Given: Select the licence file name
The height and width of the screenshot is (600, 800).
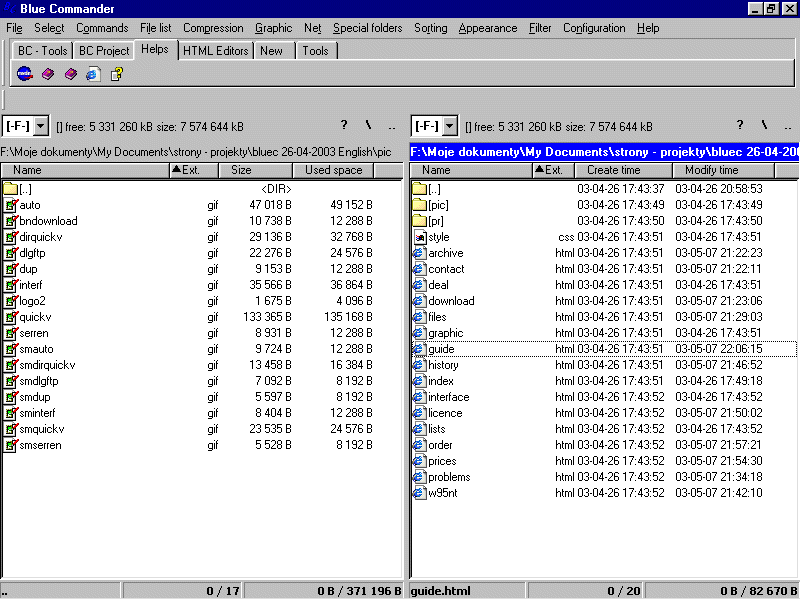Looking at the screenshot, I should [x=445, y=413].
